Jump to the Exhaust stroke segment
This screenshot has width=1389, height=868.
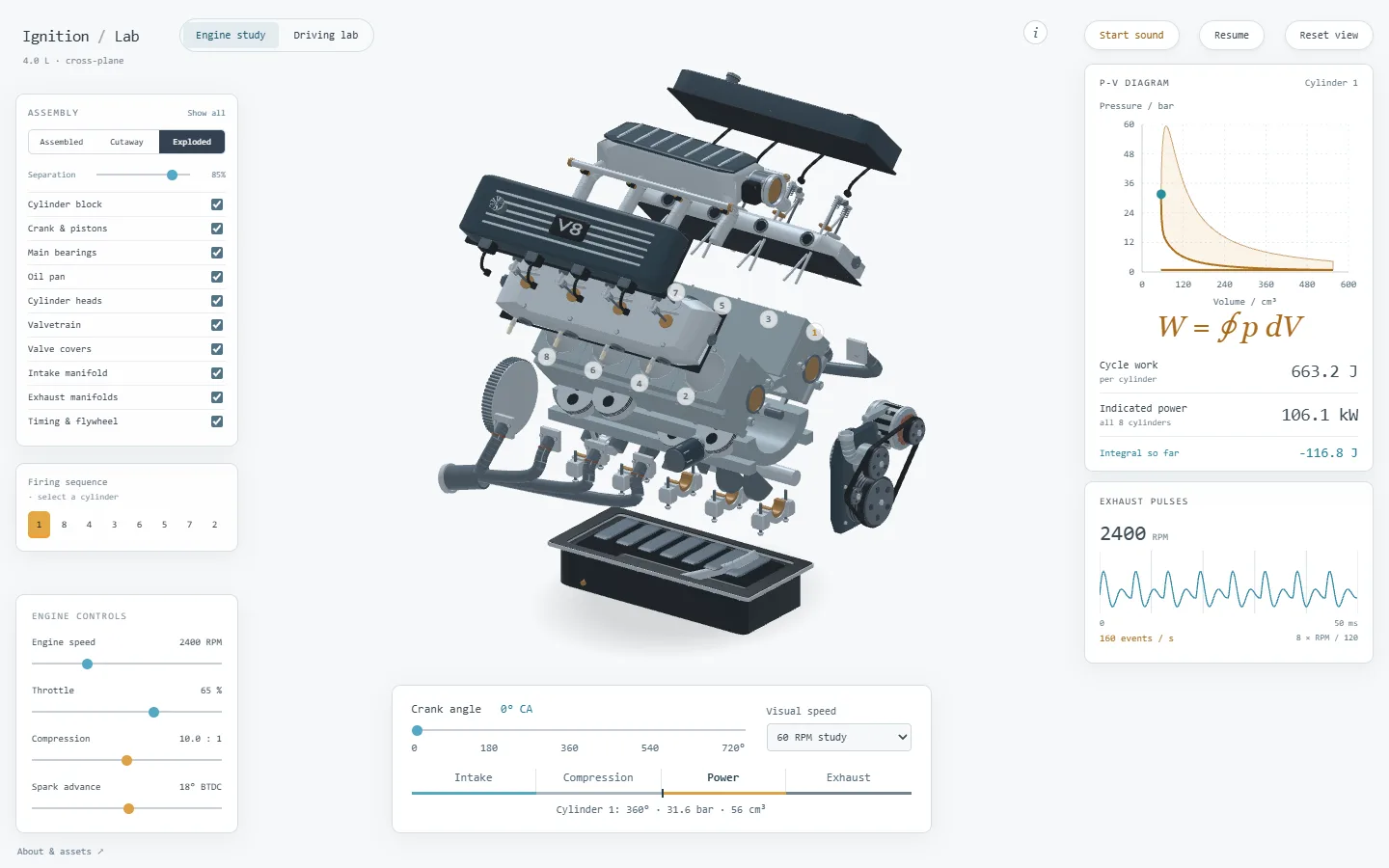tap(849, 778)
